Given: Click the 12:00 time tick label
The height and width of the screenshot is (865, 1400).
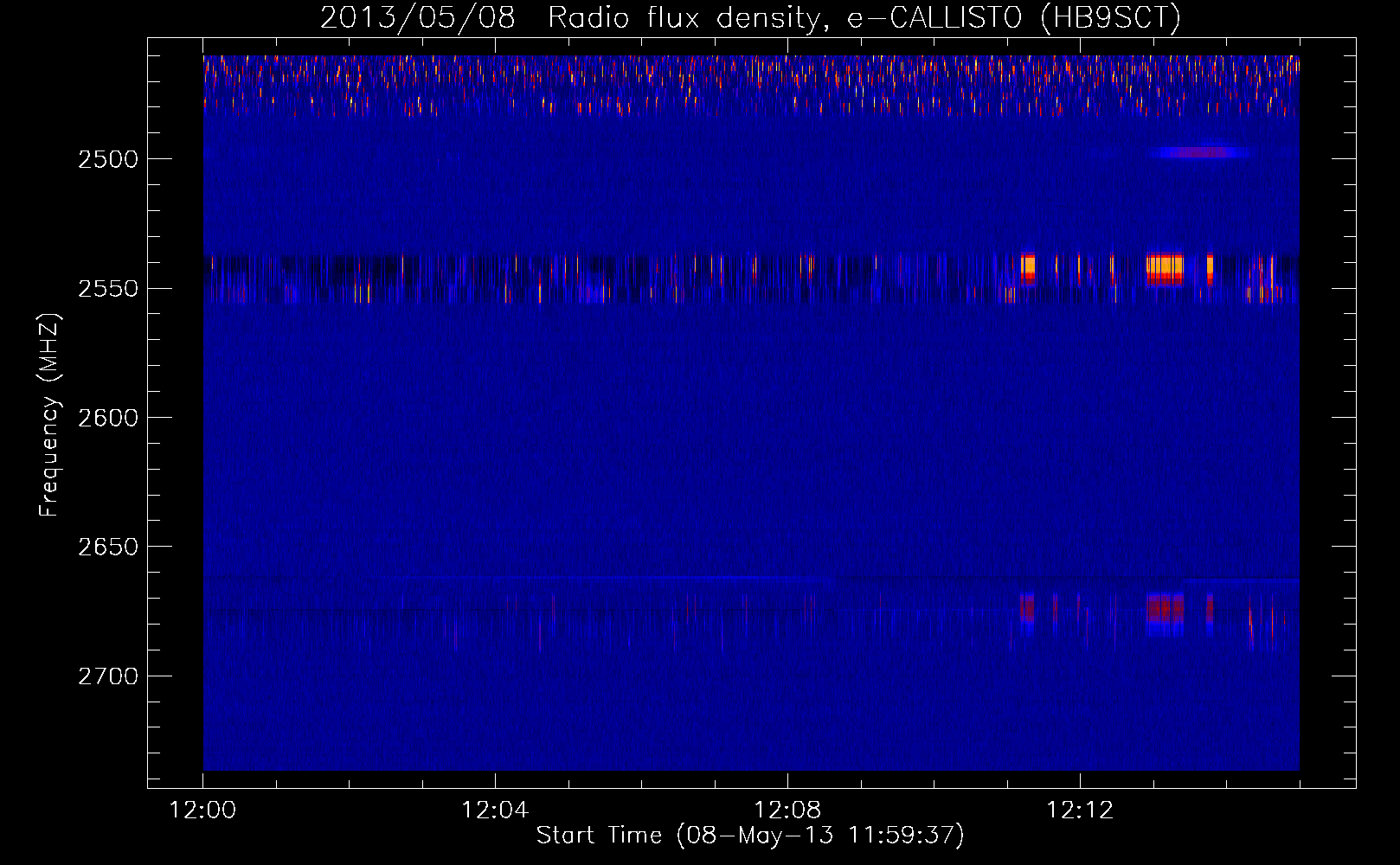Looking at the screenshot, I should point(202,811).
